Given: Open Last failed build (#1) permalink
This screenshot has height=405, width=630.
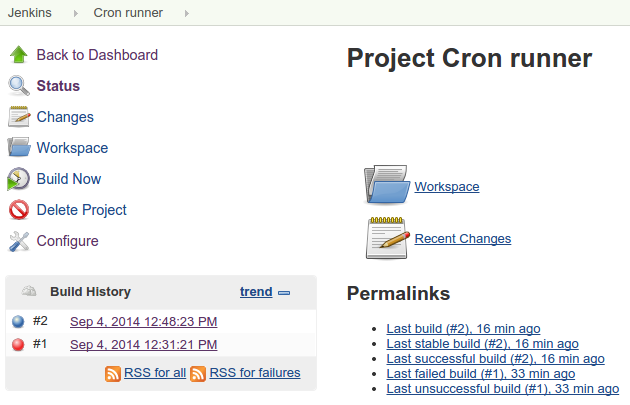Looking at the screenshot, I should click(481, 374).
